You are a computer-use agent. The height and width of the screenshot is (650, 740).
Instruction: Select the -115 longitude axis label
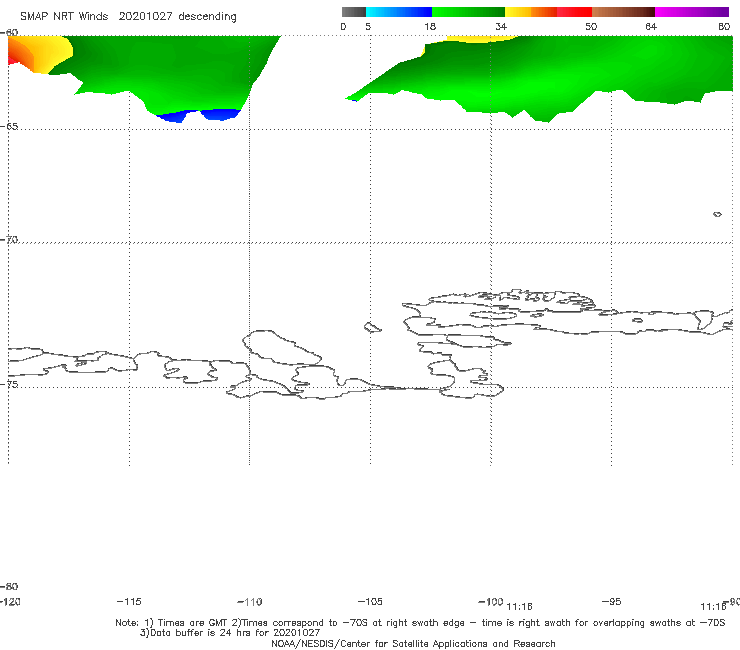pos(129,601)
